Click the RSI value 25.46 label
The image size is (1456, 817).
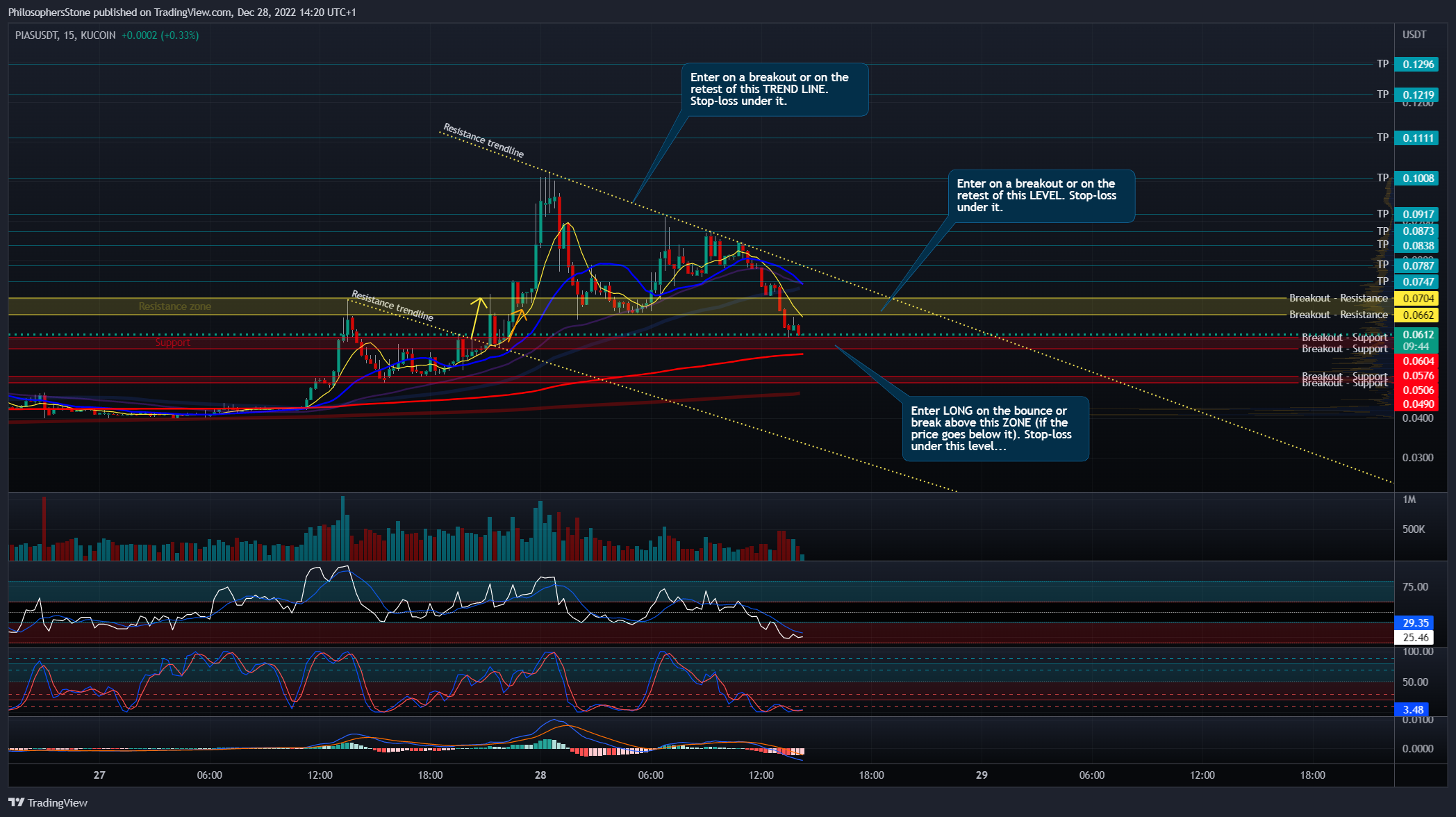(1415, 638)
